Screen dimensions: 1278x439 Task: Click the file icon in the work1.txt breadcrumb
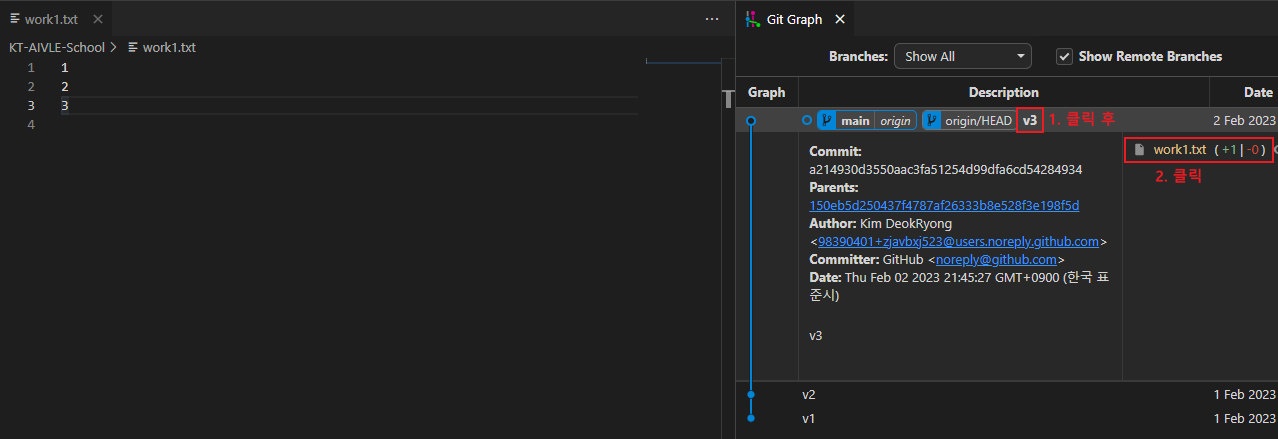[133, 47]
